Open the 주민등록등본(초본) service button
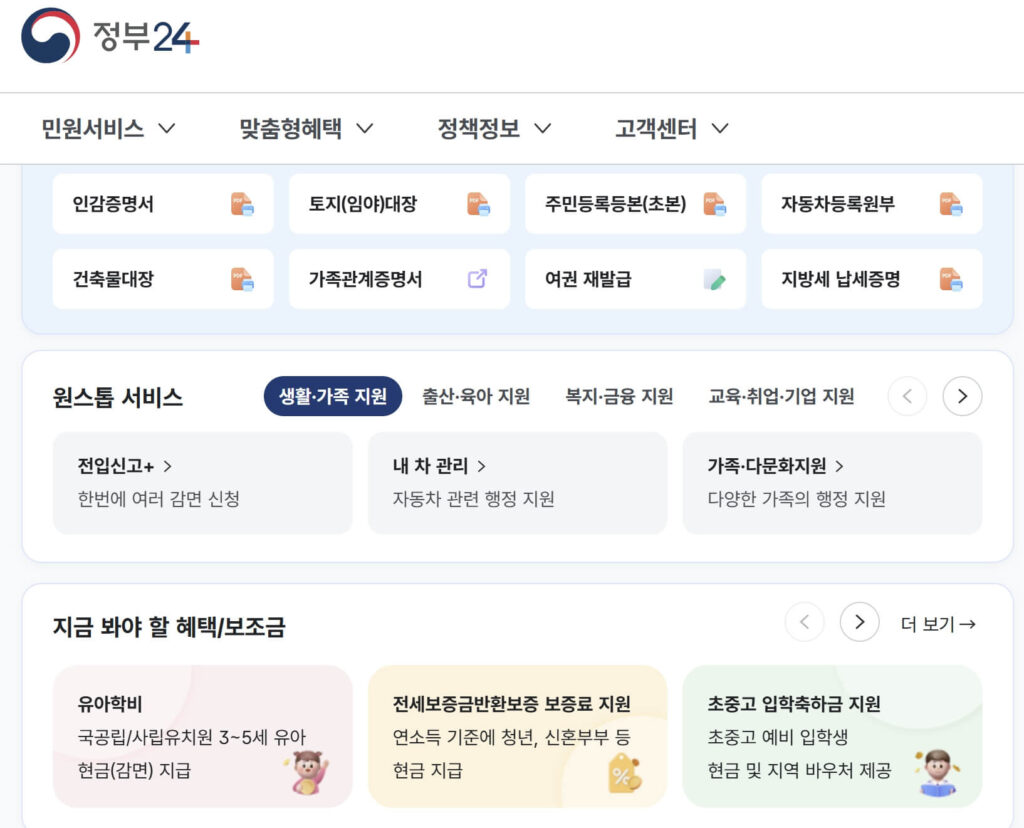The height and width of the screenshot is (828, 1024). pos(635,204)
